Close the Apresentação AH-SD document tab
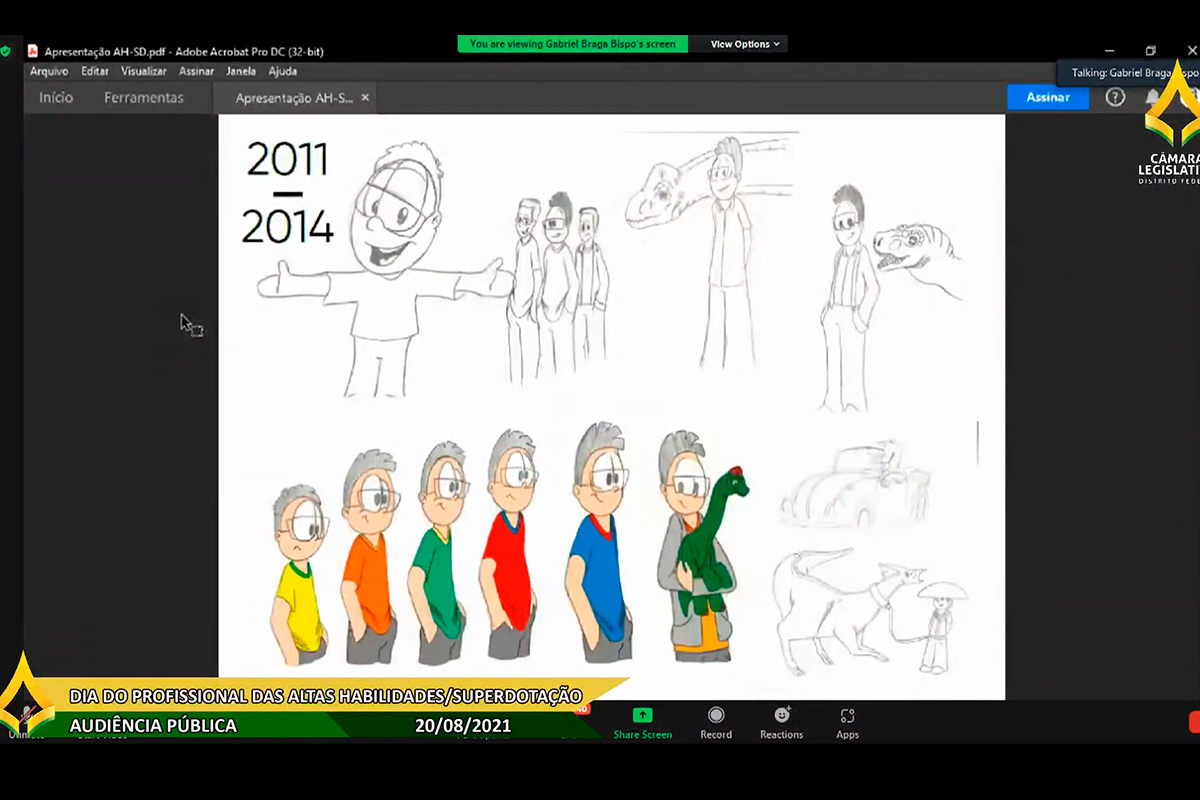 tap(365, 98)
